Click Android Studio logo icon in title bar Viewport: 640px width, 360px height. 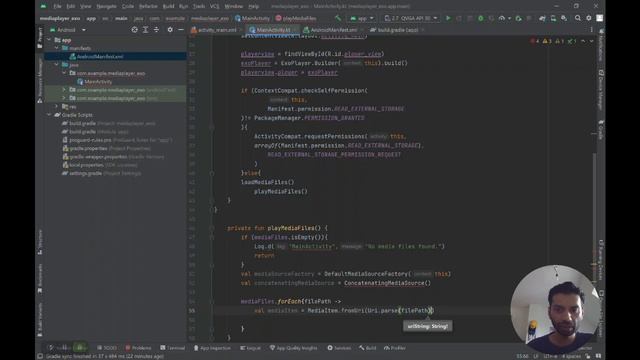click(43, 6)
